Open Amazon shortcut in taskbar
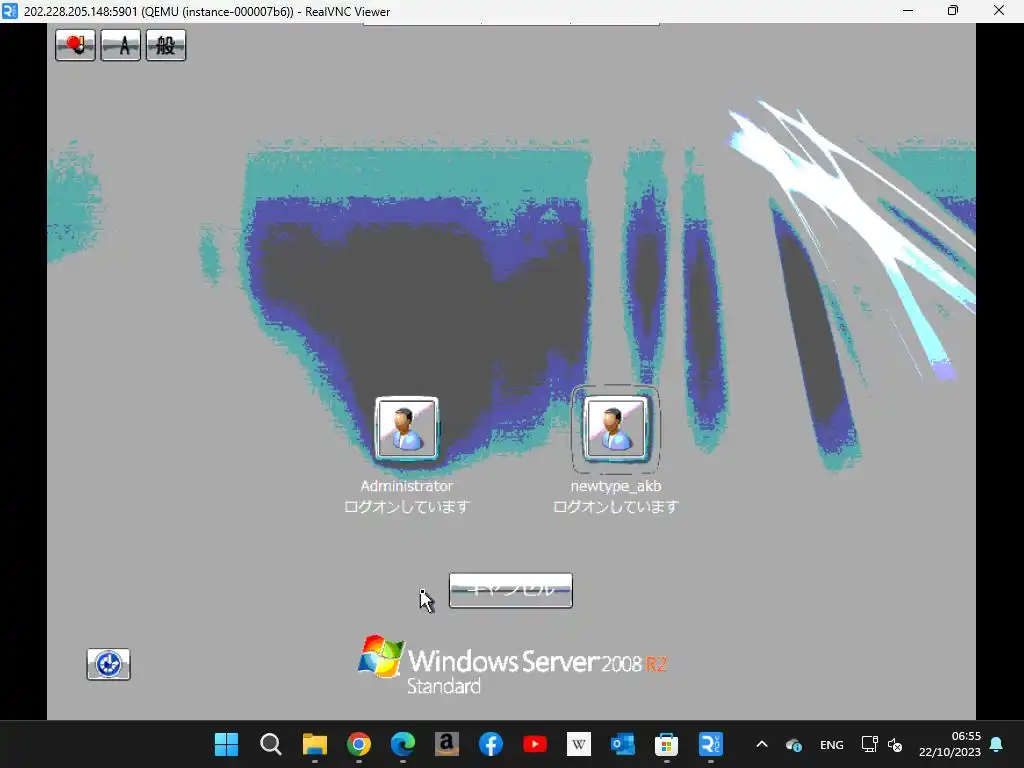The width and height of the screenshot is (1024, 768). 447,744
